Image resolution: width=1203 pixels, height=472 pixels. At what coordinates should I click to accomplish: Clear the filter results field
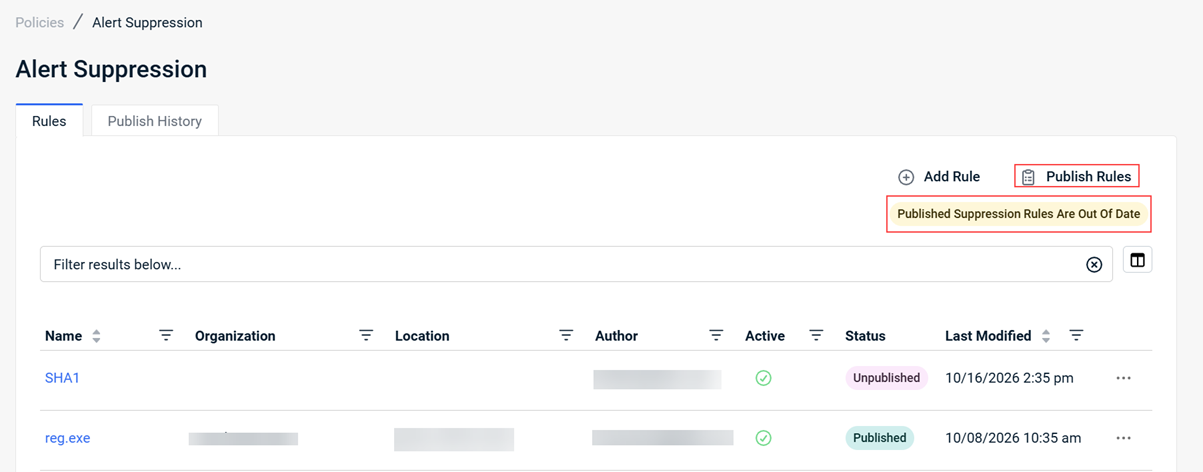point(1094,265)
